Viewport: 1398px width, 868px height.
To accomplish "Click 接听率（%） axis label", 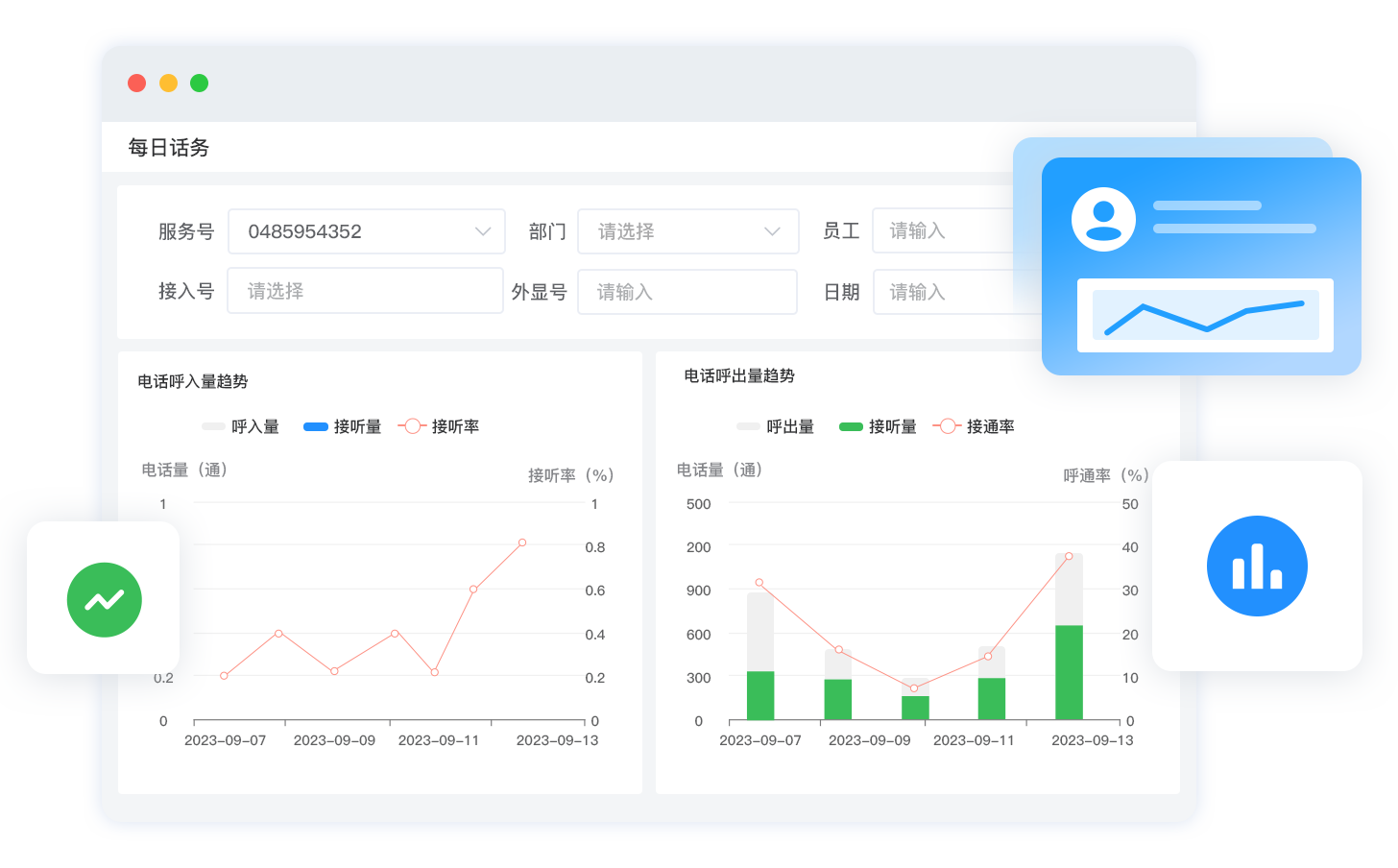I will [x=571, y=475].
